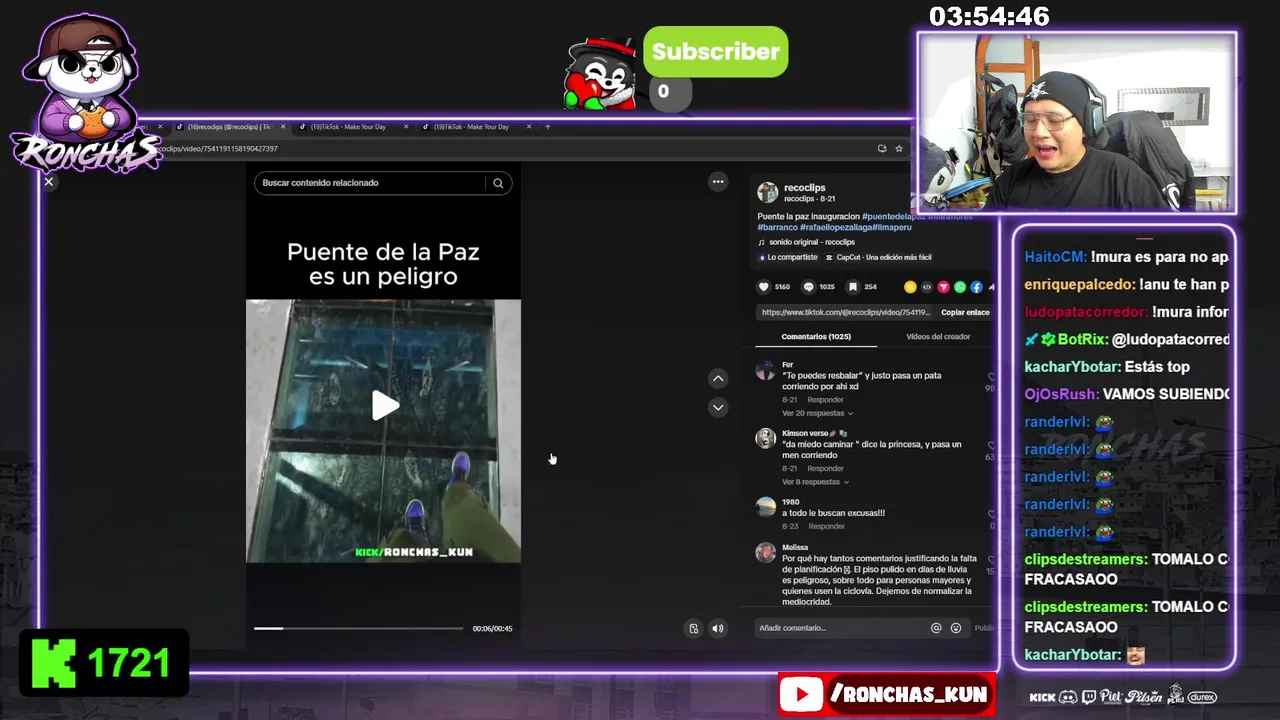Open recoclips profile avatar
The height and width of the screenshot is (720, 1280).
coord(767,192)
